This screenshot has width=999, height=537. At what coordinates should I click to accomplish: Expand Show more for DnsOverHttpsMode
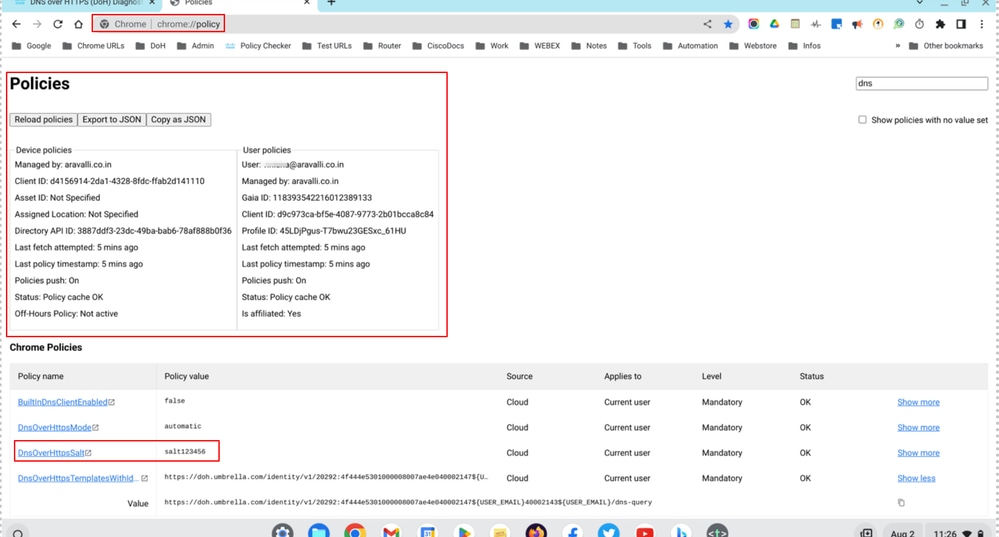(x=918, y=427)
